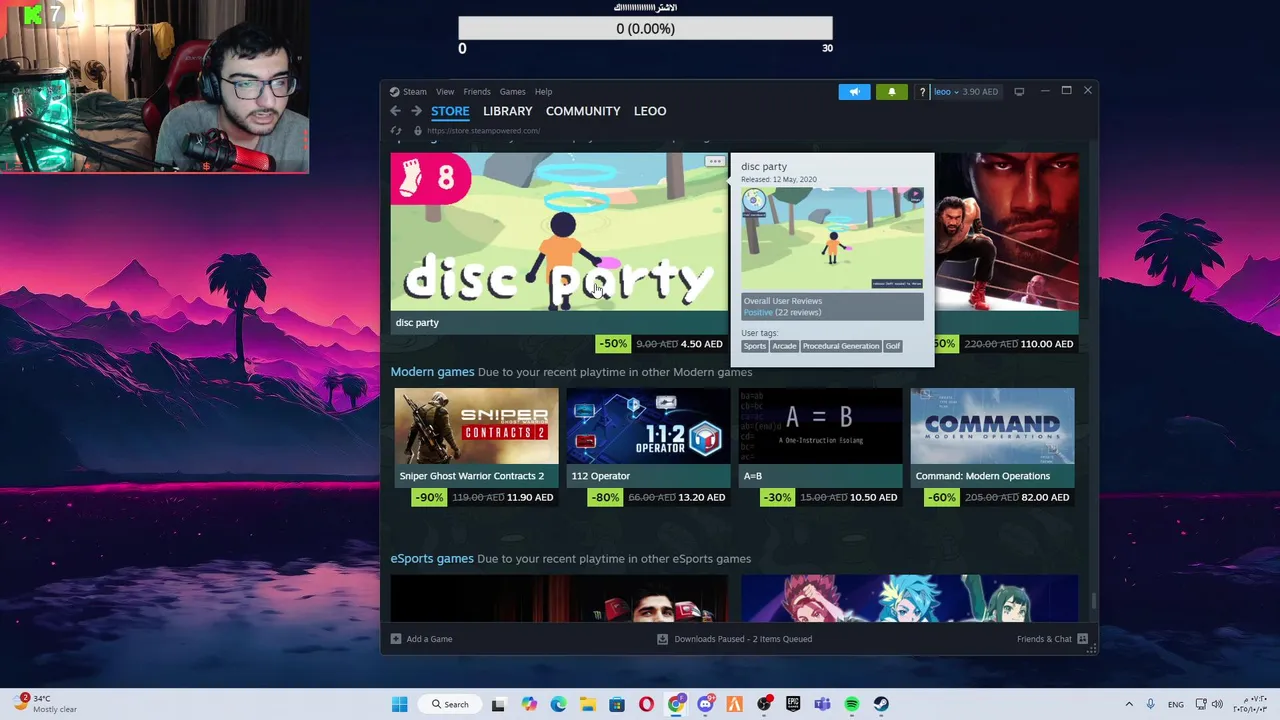Open Microsoft Store from the taskbar
Viewport: 1280px width, 720px height.
[617, 704]
